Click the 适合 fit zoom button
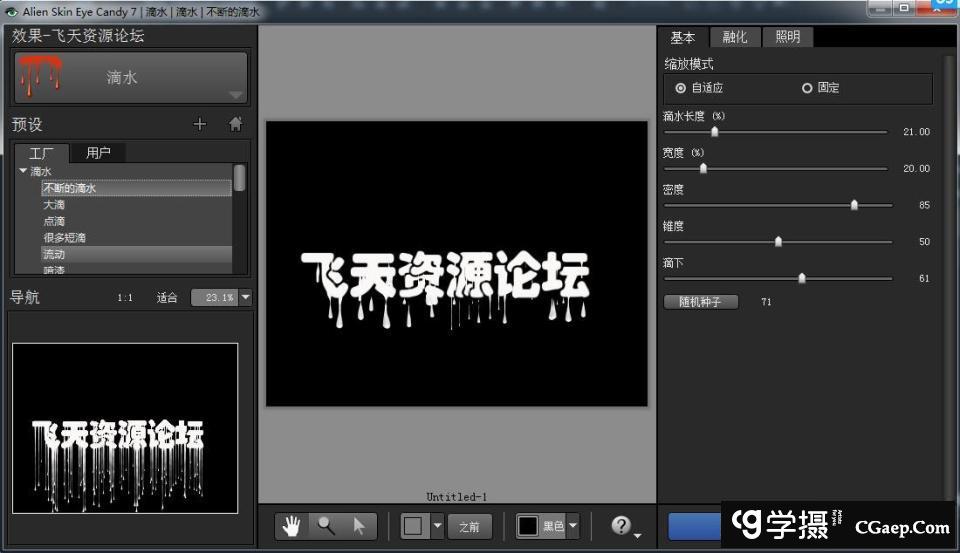The image size is (960, 553). pyautogui.click(x=167, y=298)
